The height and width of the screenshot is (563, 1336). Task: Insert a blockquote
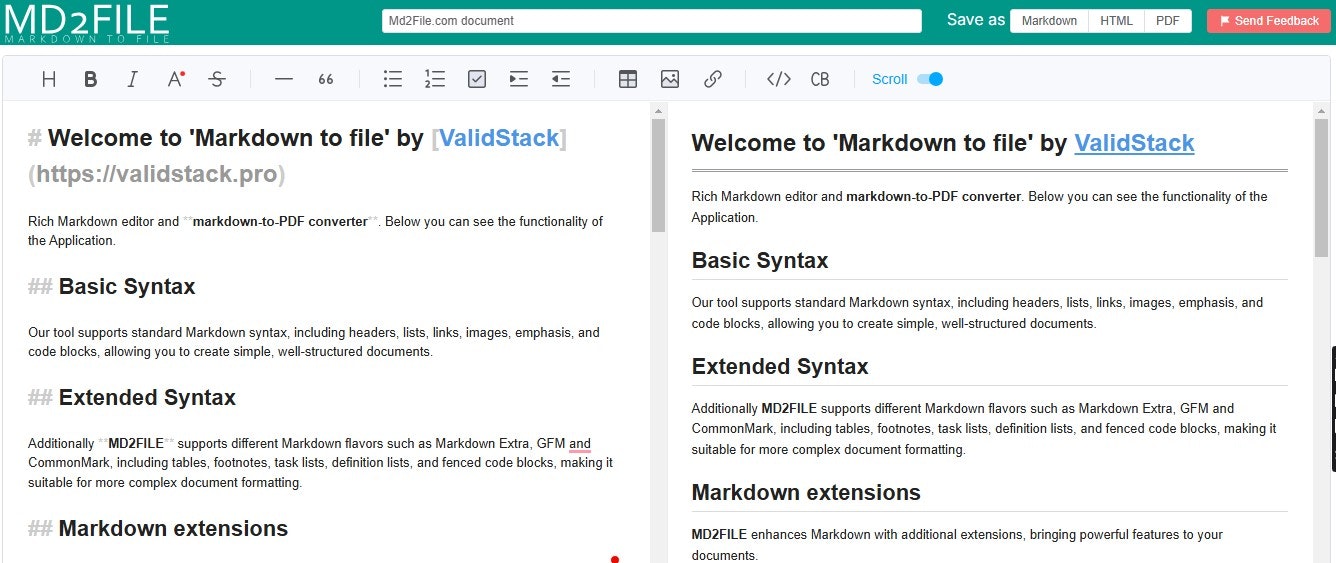tap(326, 79)
